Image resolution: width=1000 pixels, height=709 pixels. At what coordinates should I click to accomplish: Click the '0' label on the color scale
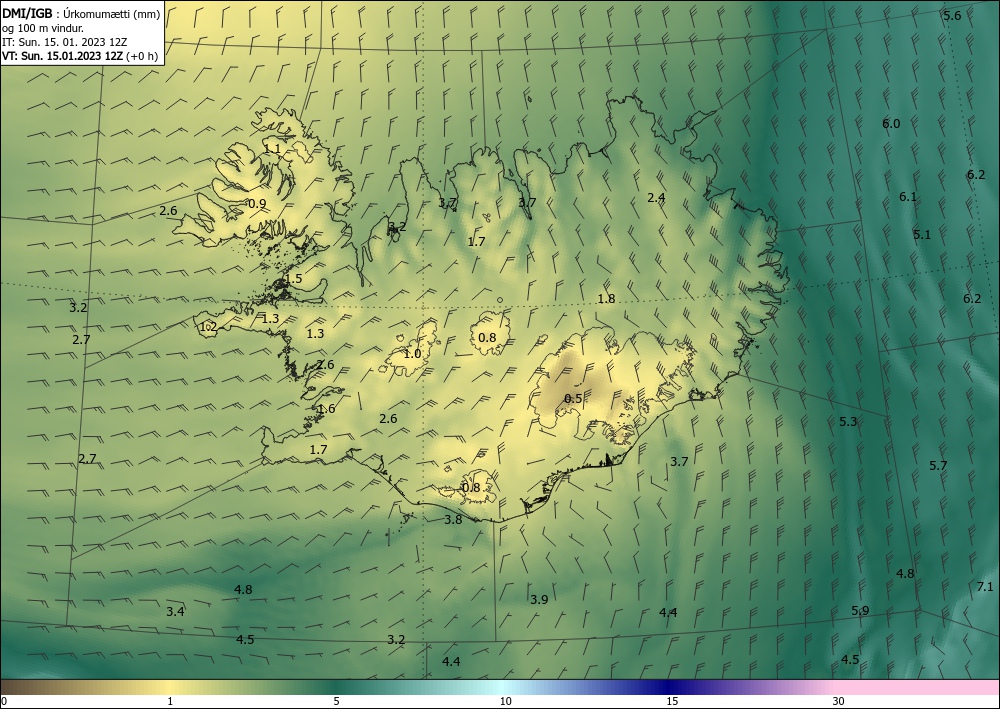[x=4, y=701]
